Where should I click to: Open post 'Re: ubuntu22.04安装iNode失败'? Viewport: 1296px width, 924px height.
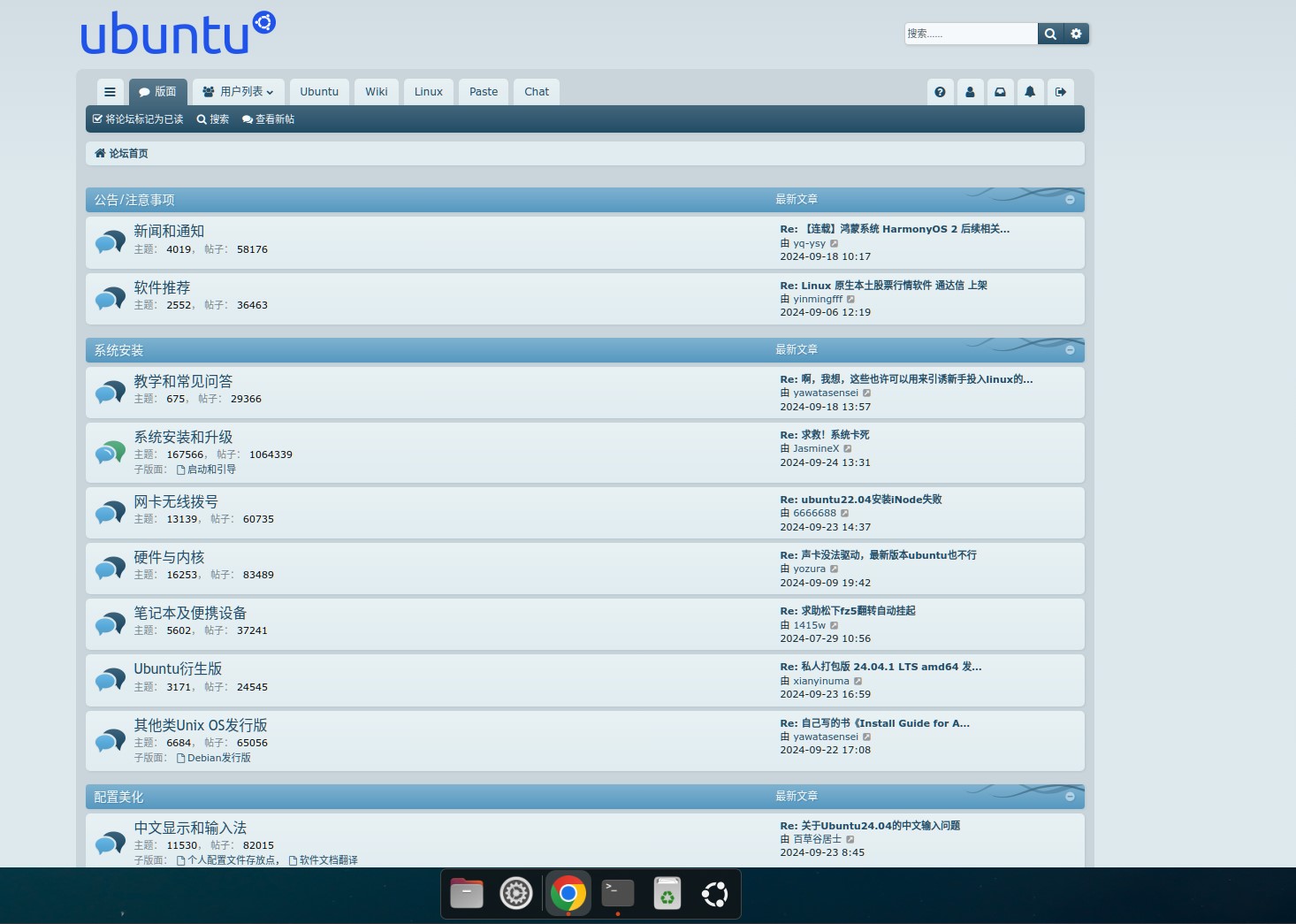tap(861, 500)
